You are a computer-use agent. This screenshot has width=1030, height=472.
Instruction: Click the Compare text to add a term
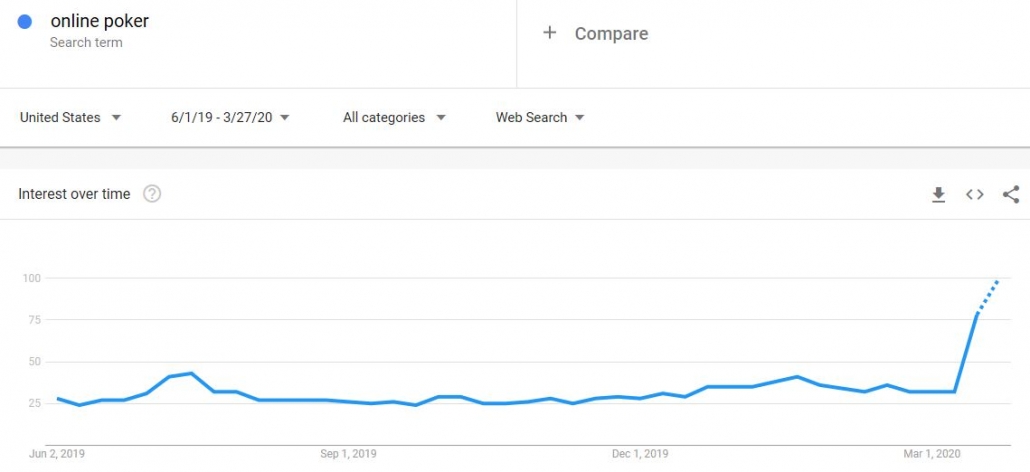click(x=612, y=33)
